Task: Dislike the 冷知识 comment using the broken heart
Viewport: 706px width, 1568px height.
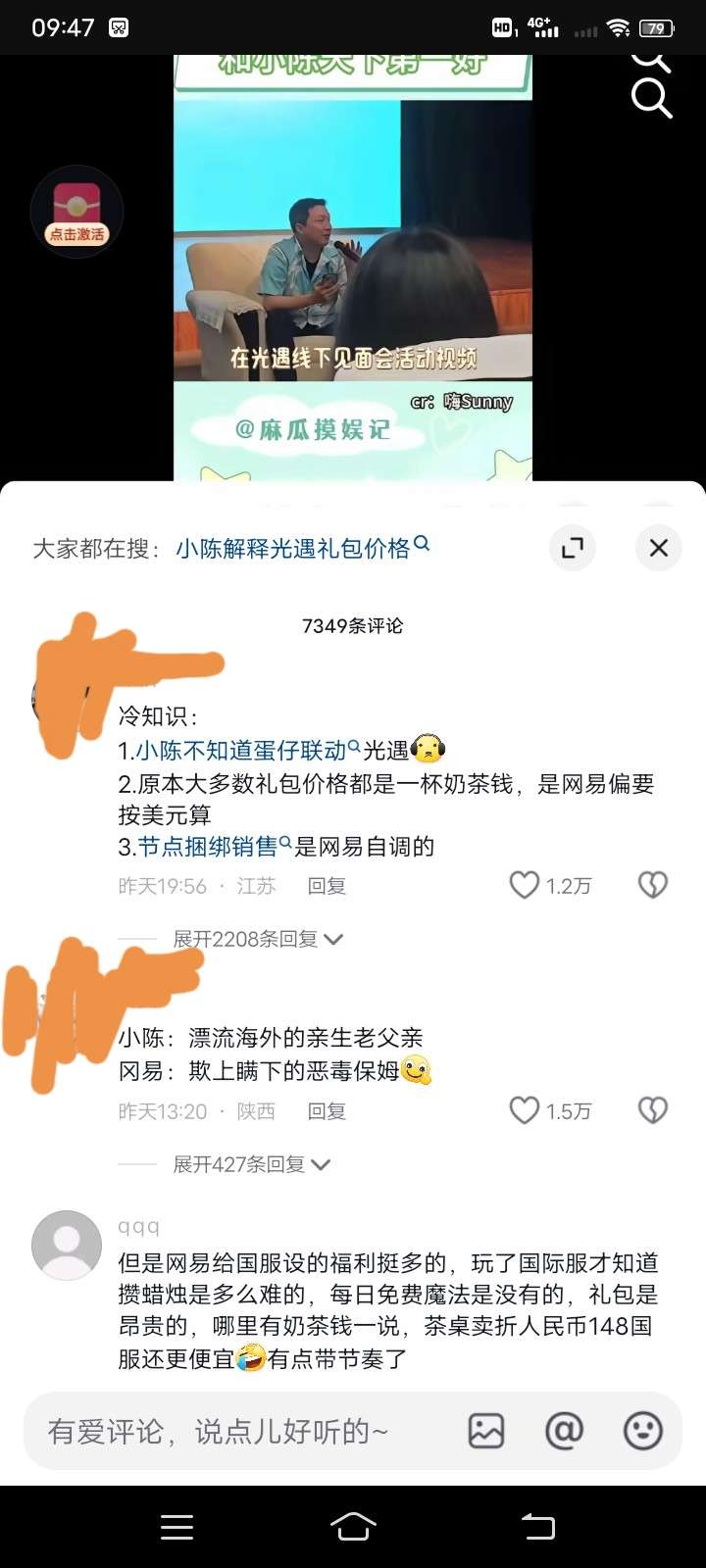Action: 653,886
